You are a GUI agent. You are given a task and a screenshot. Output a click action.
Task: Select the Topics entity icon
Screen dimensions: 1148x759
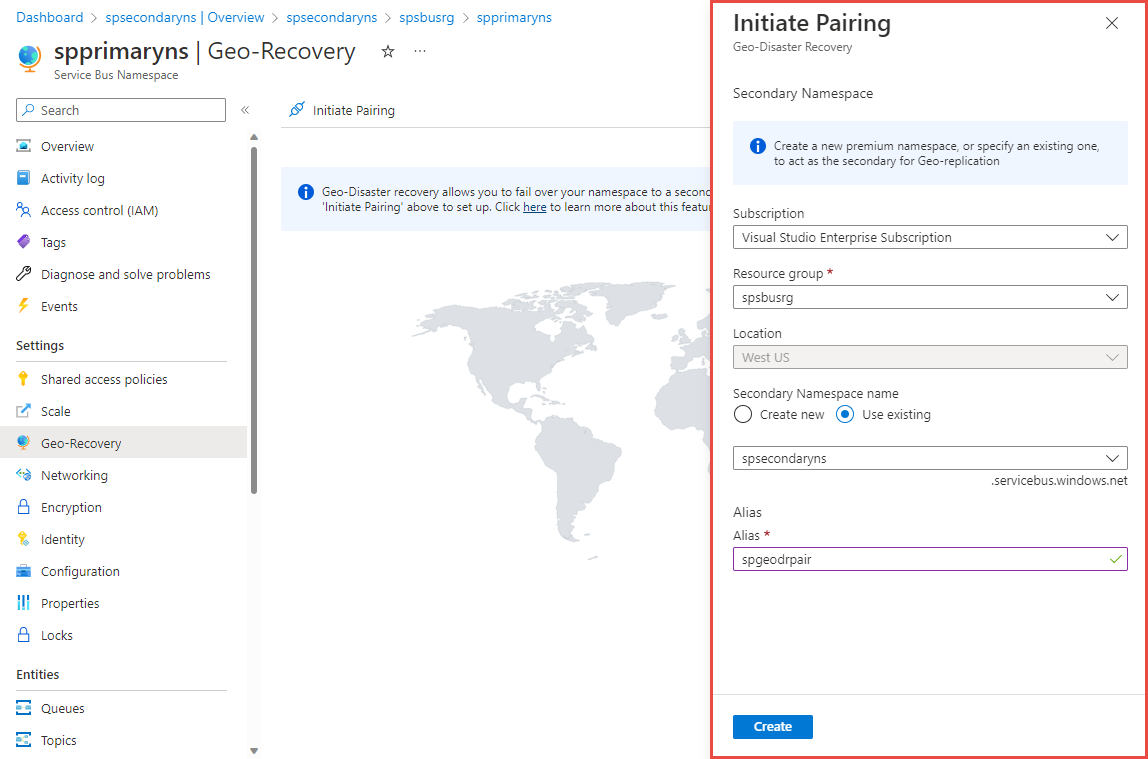point(24,740)
